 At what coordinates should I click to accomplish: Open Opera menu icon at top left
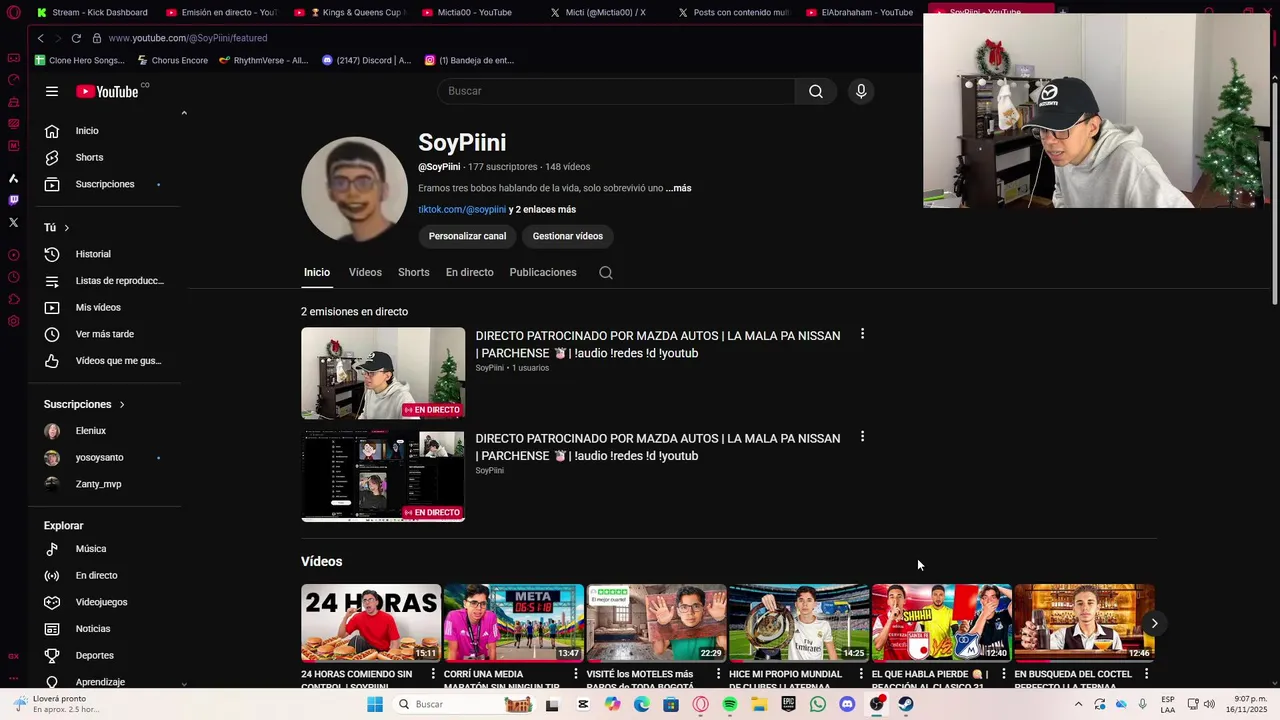click(13, 13)
